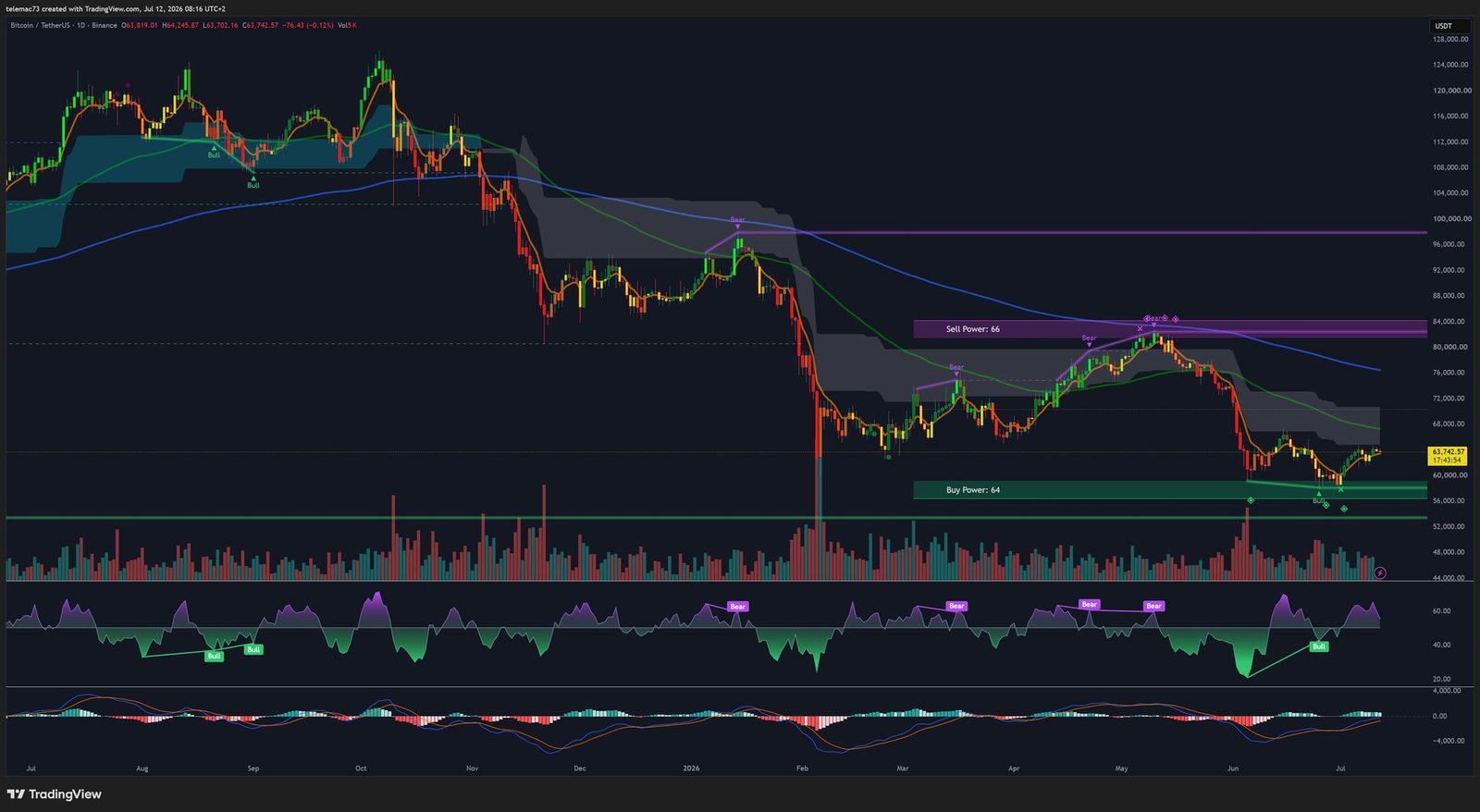Click the 40.00 RSI scale label
This screenshot has width=1480, height=812.
point(1442,645)
